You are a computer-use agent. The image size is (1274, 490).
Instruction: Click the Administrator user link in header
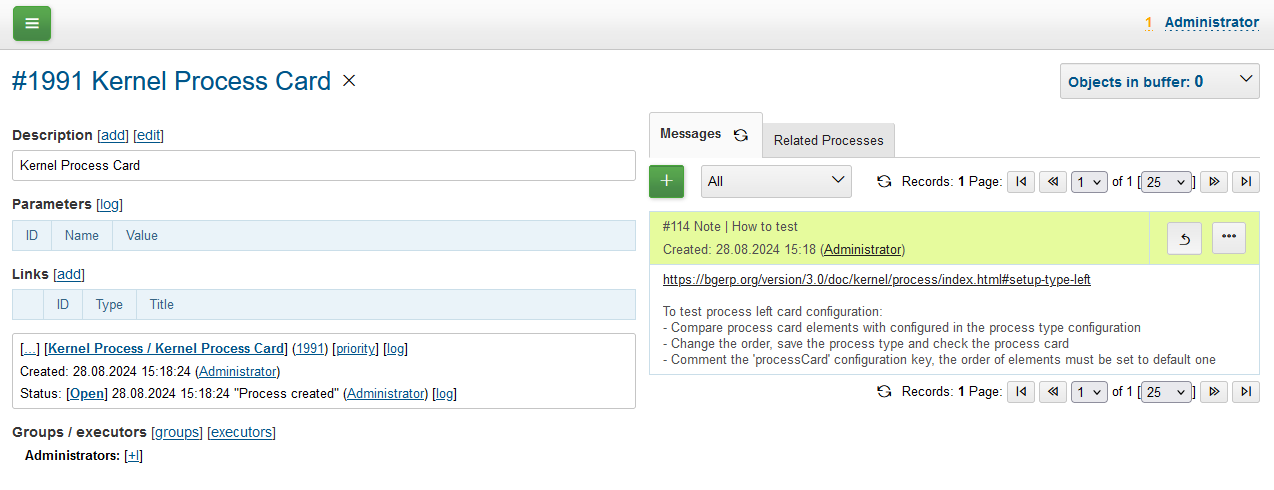click(1211, 22)
